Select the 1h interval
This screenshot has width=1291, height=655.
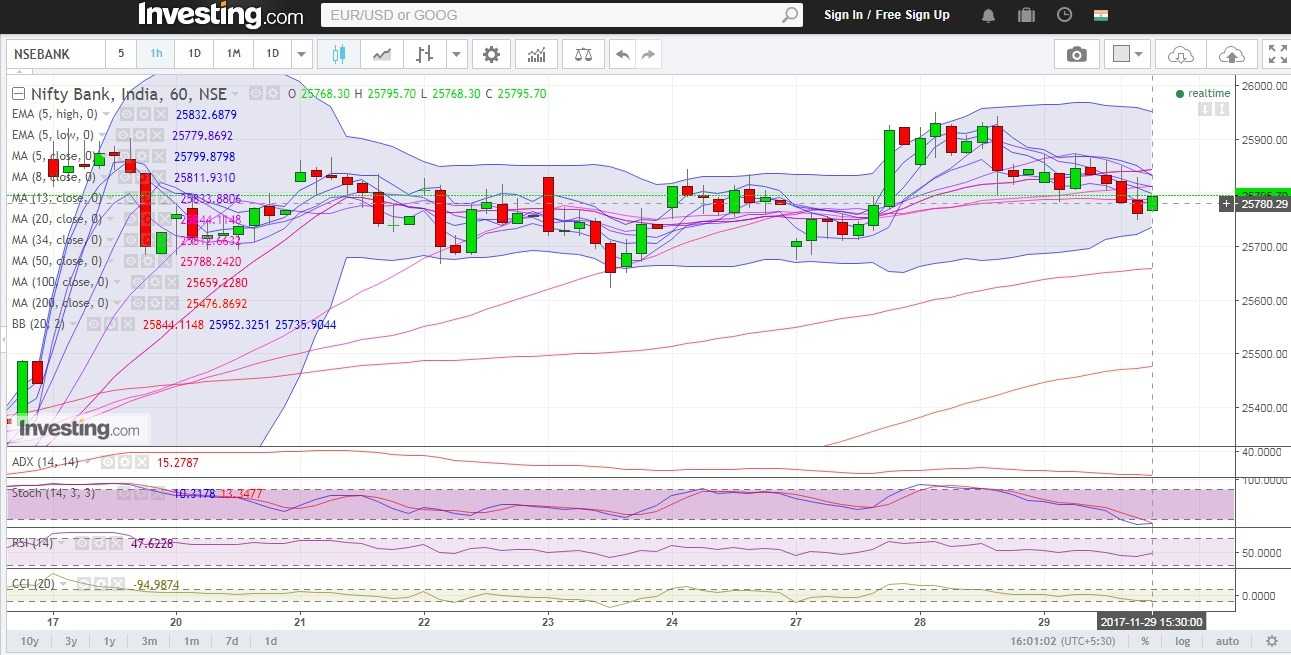pyautogui.click(x=156, y=54)
